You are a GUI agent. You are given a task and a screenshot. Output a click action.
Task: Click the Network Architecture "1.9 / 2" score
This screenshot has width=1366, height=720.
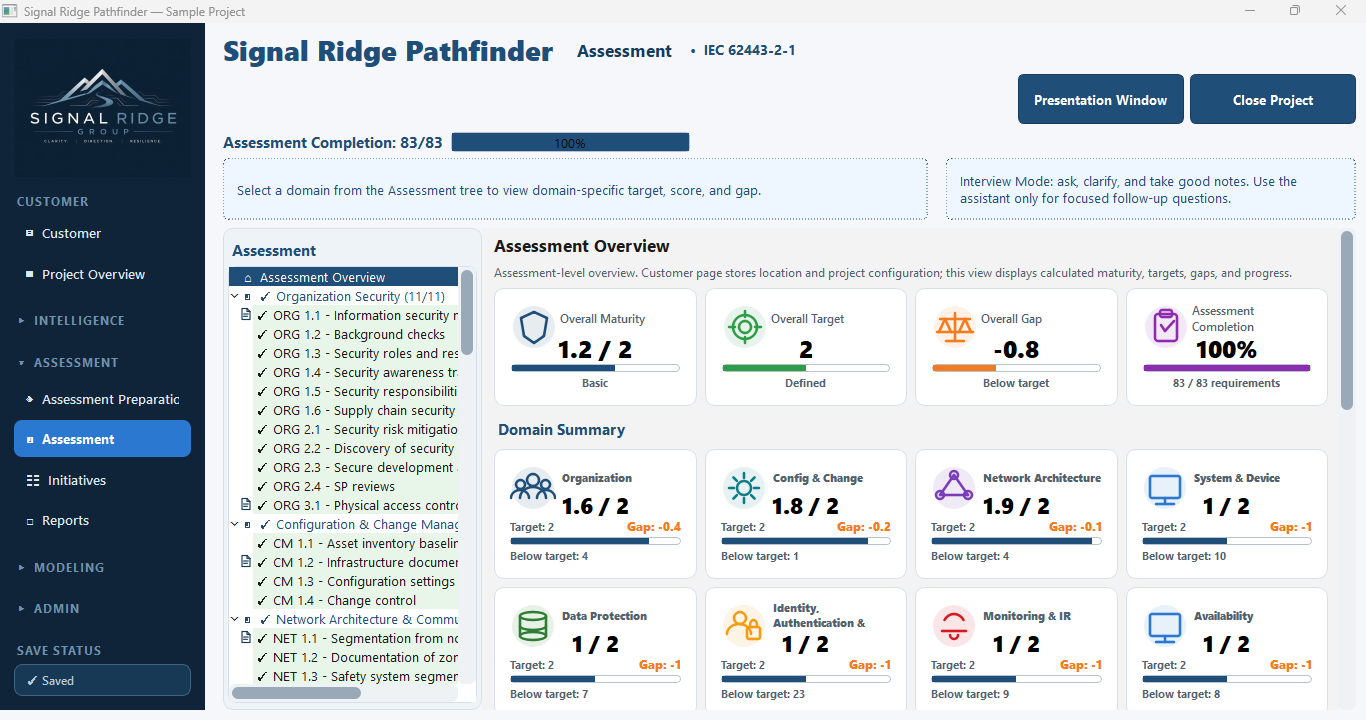(x=1017, y=506)
